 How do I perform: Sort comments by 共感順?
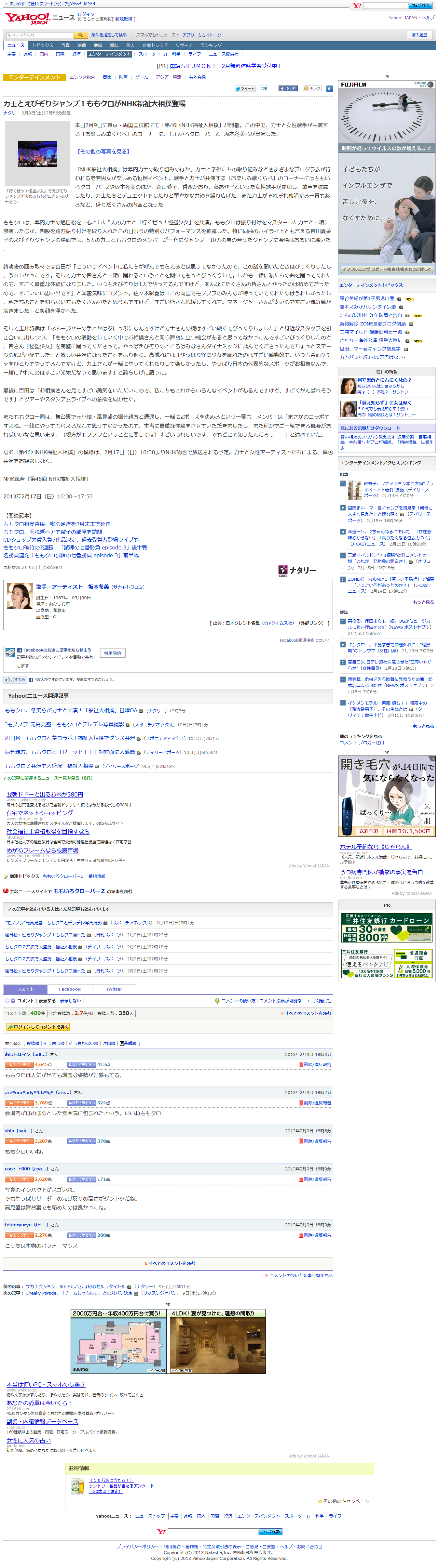tap(128, 1043)
